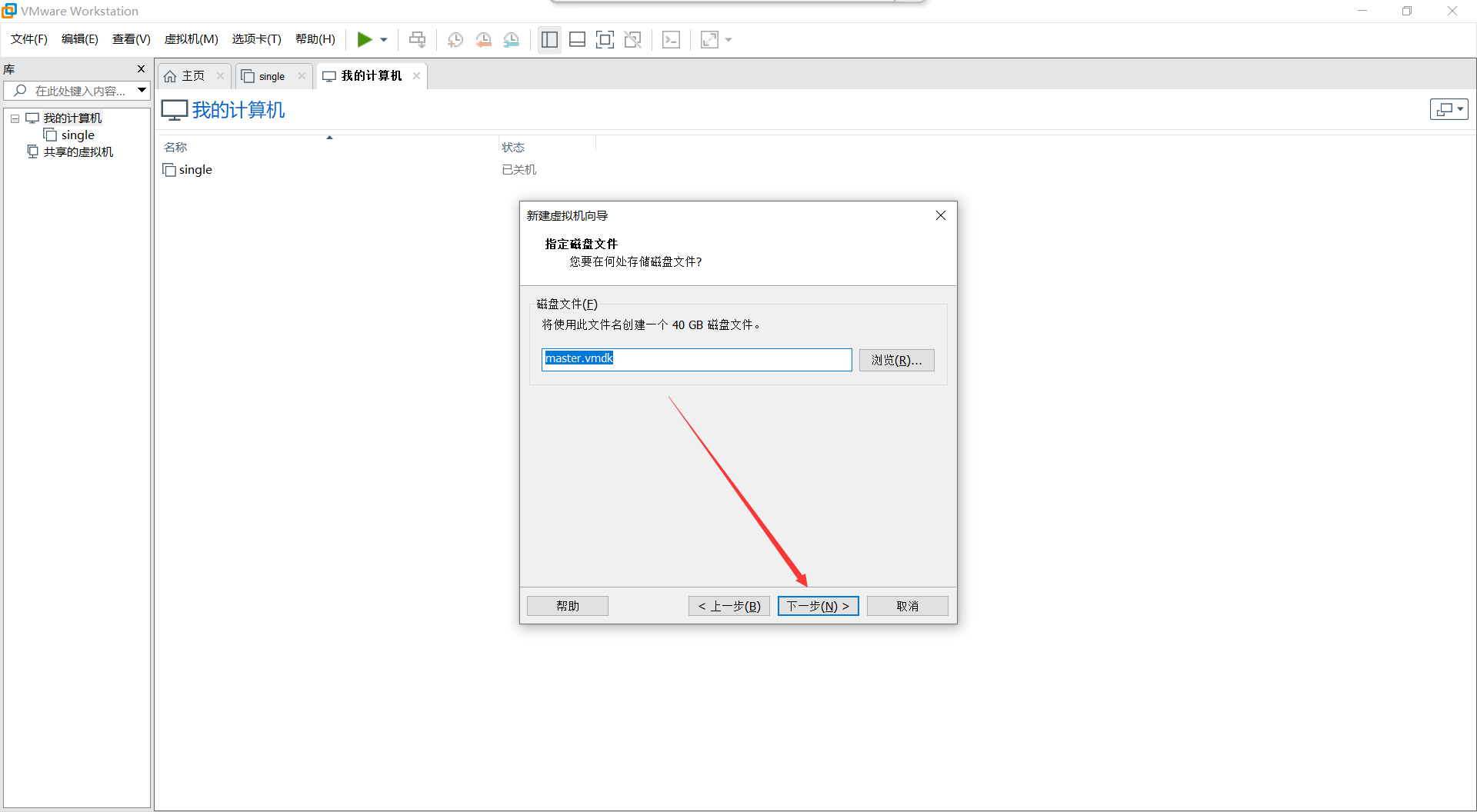The height and width of the screenshot is (812, 1477).
Task: Select the master.vmdk filename field
Action: [x=696, y=359]
